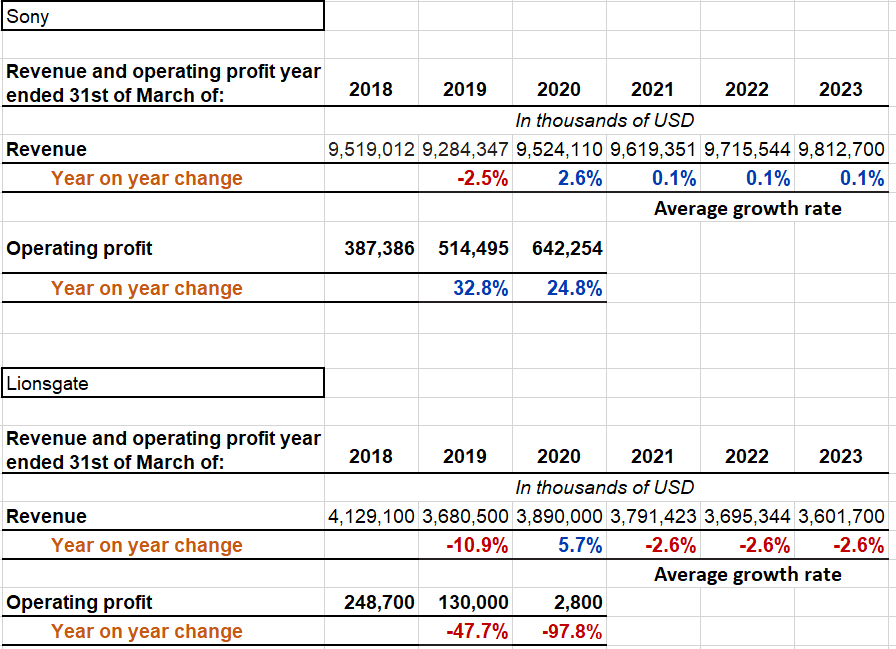Select Sony operating profit 387,386
896x649 pixels.
[379, 248]
